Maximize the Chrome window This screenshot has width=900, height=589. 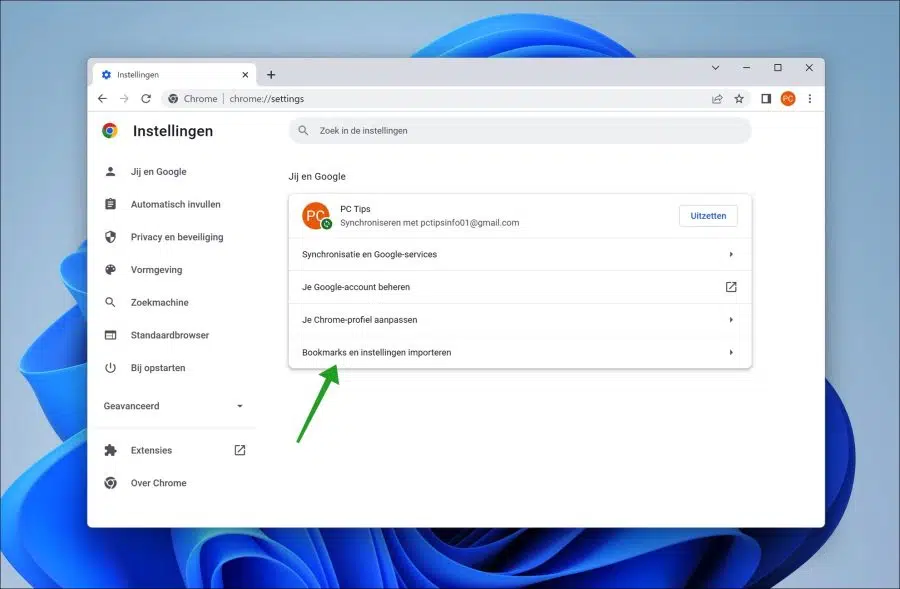(x=778, y=68)
